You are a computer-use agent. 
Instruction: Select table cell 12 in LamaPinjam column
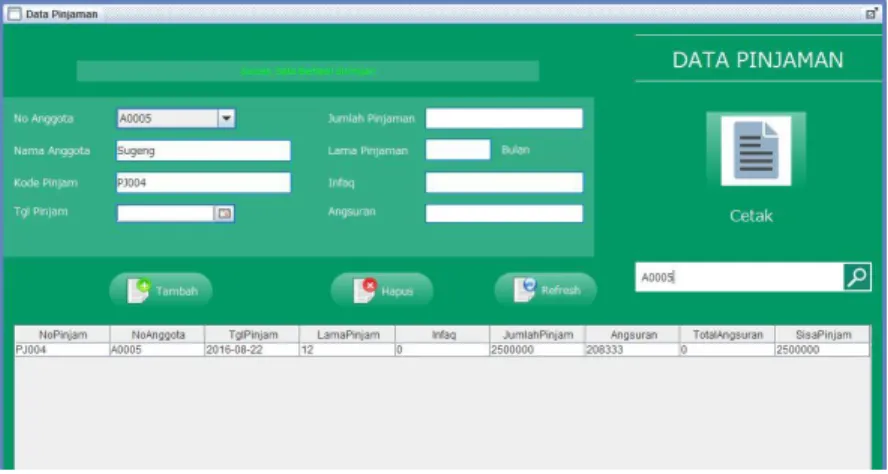(x=348, y=350)
